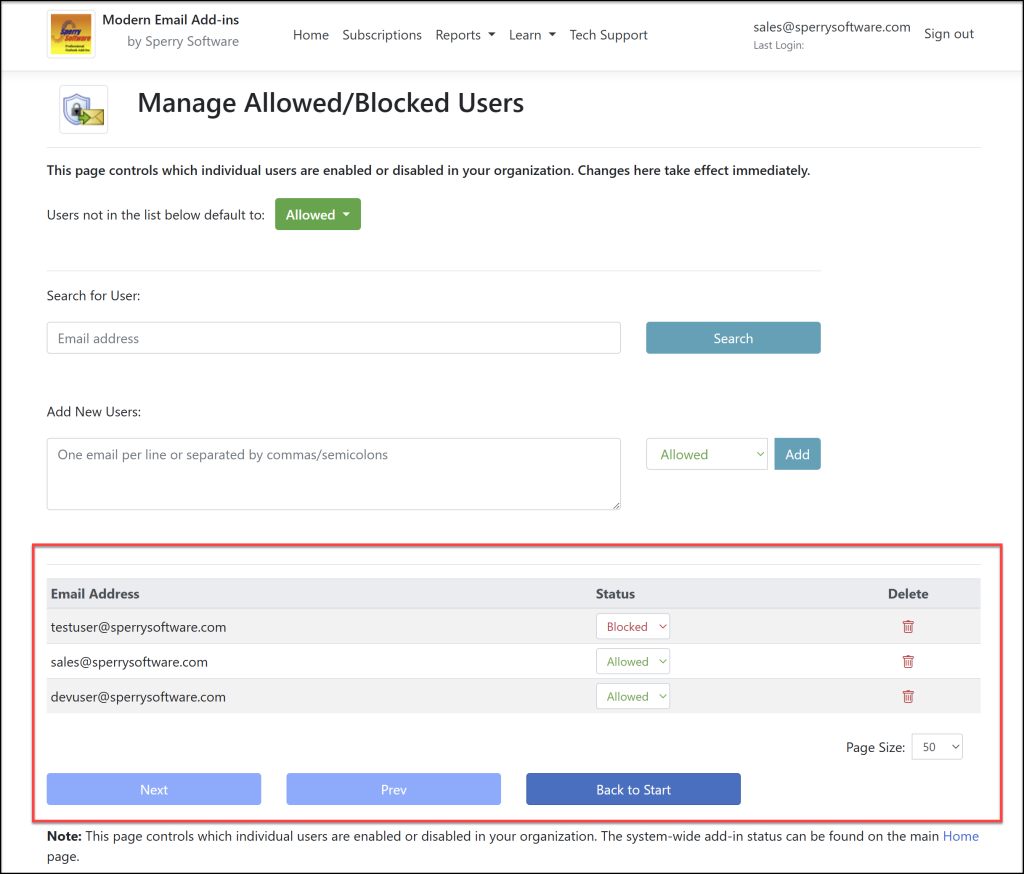Viewport: 1024px width, 874px height.
Task: Change the Page Size selector
Action: point(936,746)
